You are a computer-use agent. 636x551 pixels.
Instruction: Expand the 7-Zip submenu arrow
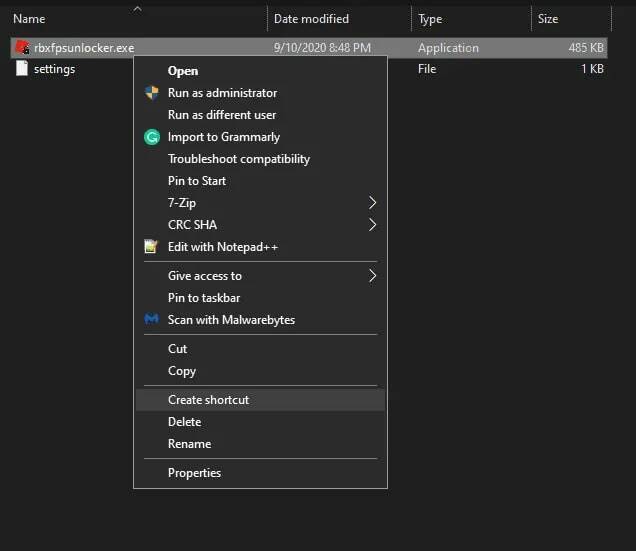click(372, 203)
